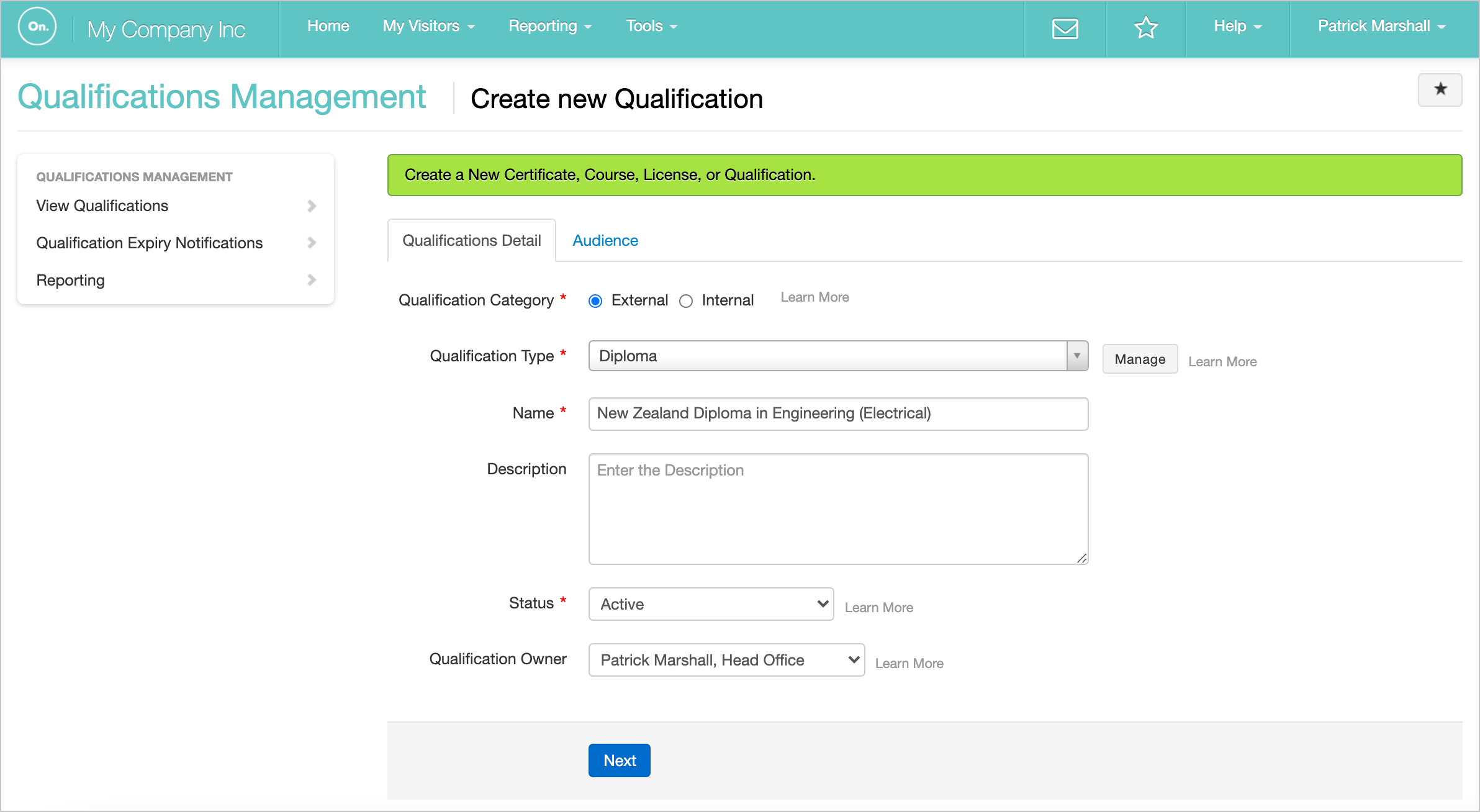Open the My Visitors menu

pos(428,26)
